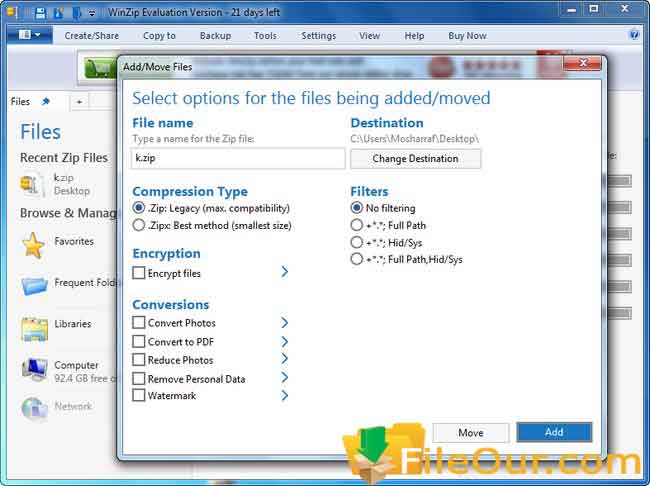Image resolution: width=650 pixels, height=486 pixels.
Task: Open the Tools ribbon tab
Action: click(x=265, y=36)
